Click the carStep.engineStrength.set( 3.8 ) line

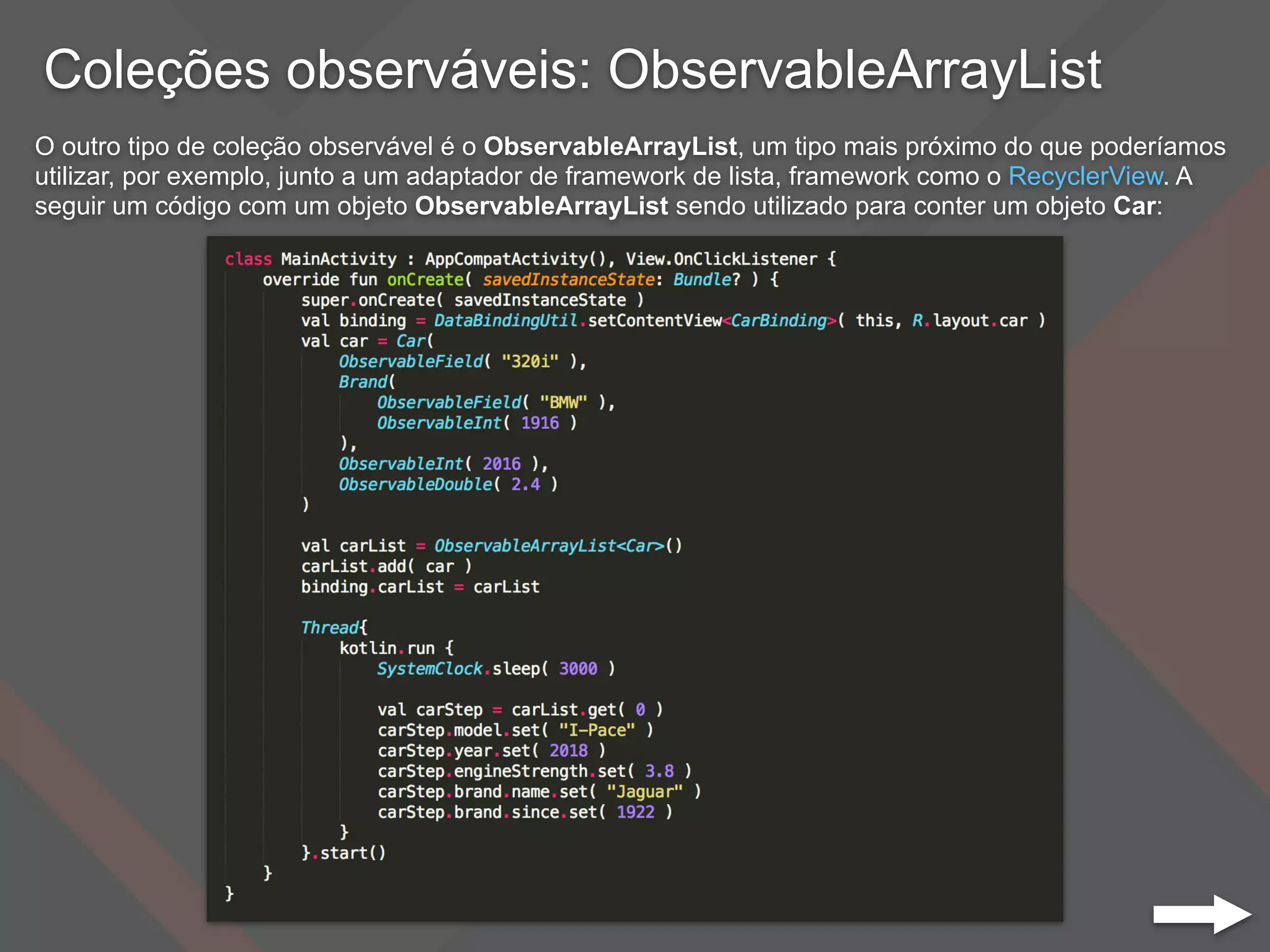tap(535, 770)
